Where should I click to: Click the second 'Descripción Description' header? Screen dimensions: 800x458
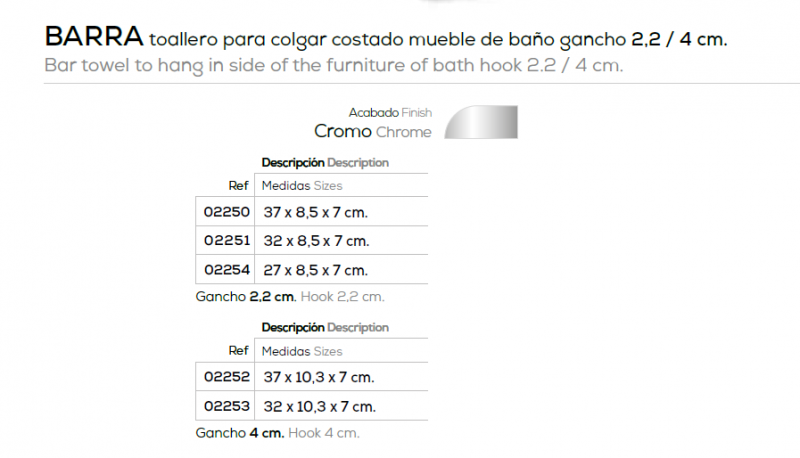[x=325, y=327]
